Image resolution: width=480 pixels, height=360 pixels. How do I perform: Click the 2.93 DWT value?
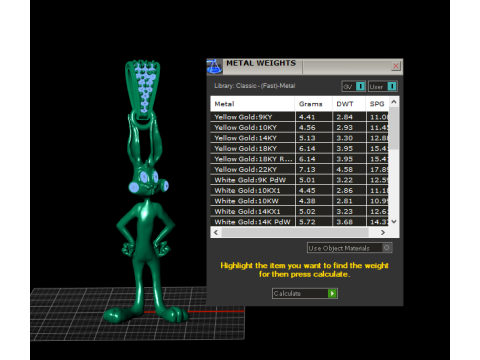[x=344, y=127]
